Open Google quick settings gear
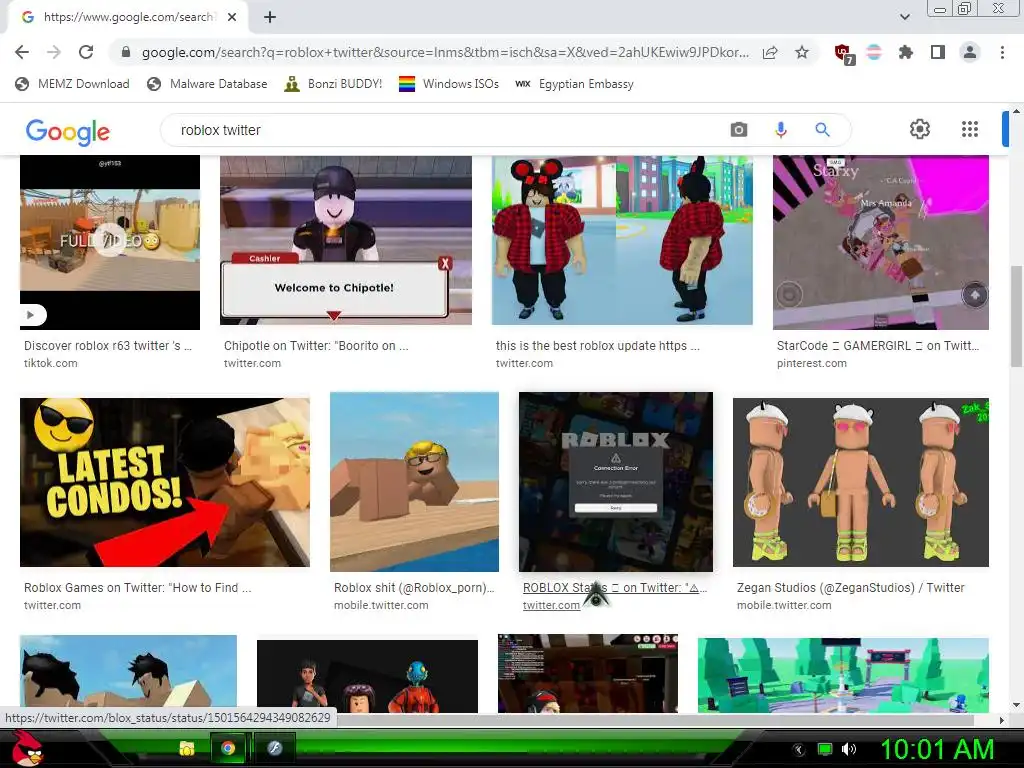This screenshot has width=1024, height=768. 920,129
